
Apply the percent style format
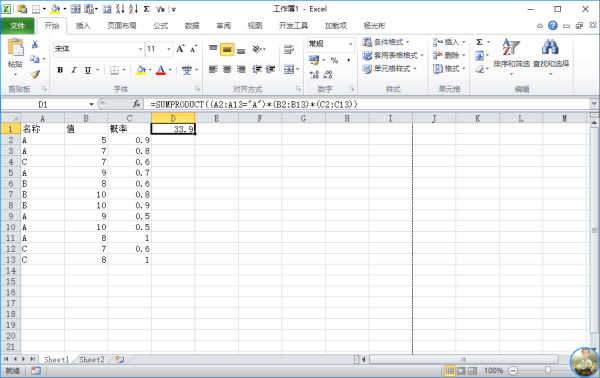334,60
